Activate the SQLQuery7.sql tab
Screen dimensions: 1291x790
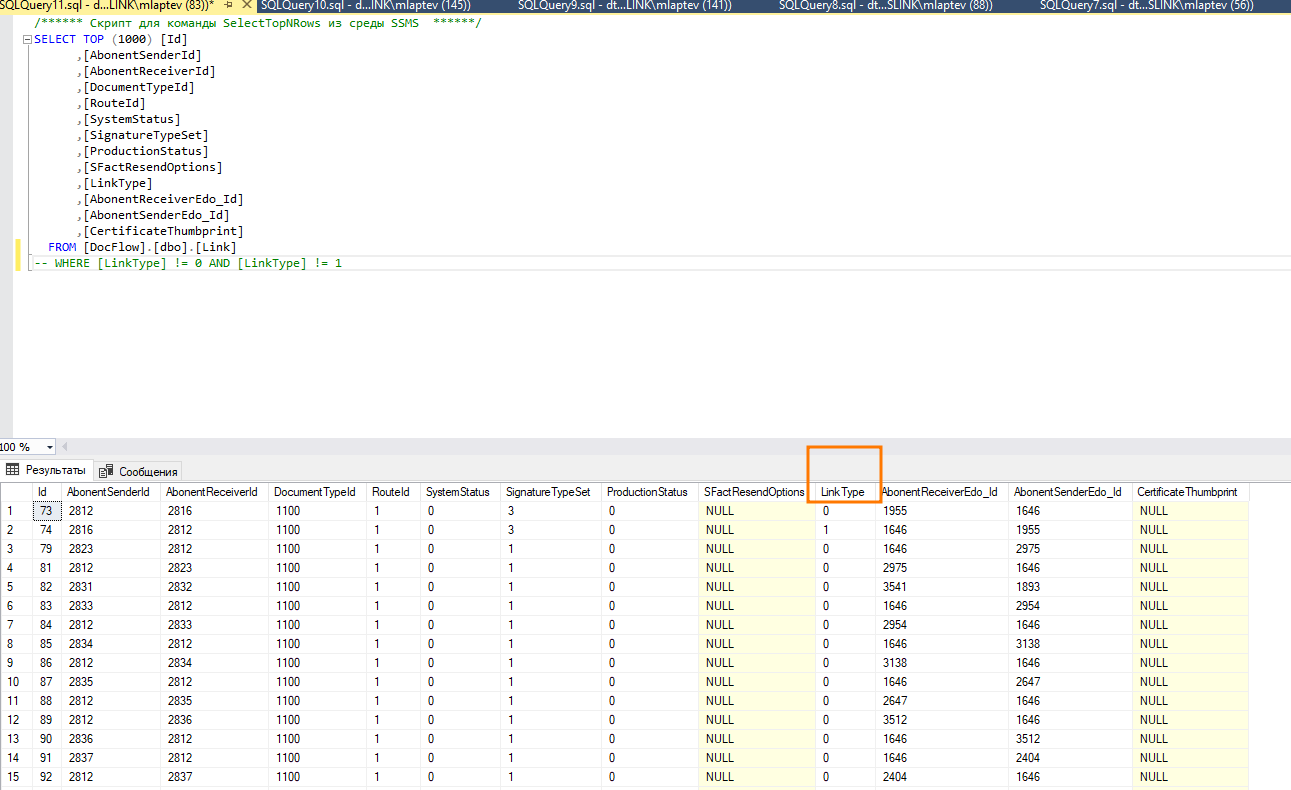point(1146,6)
